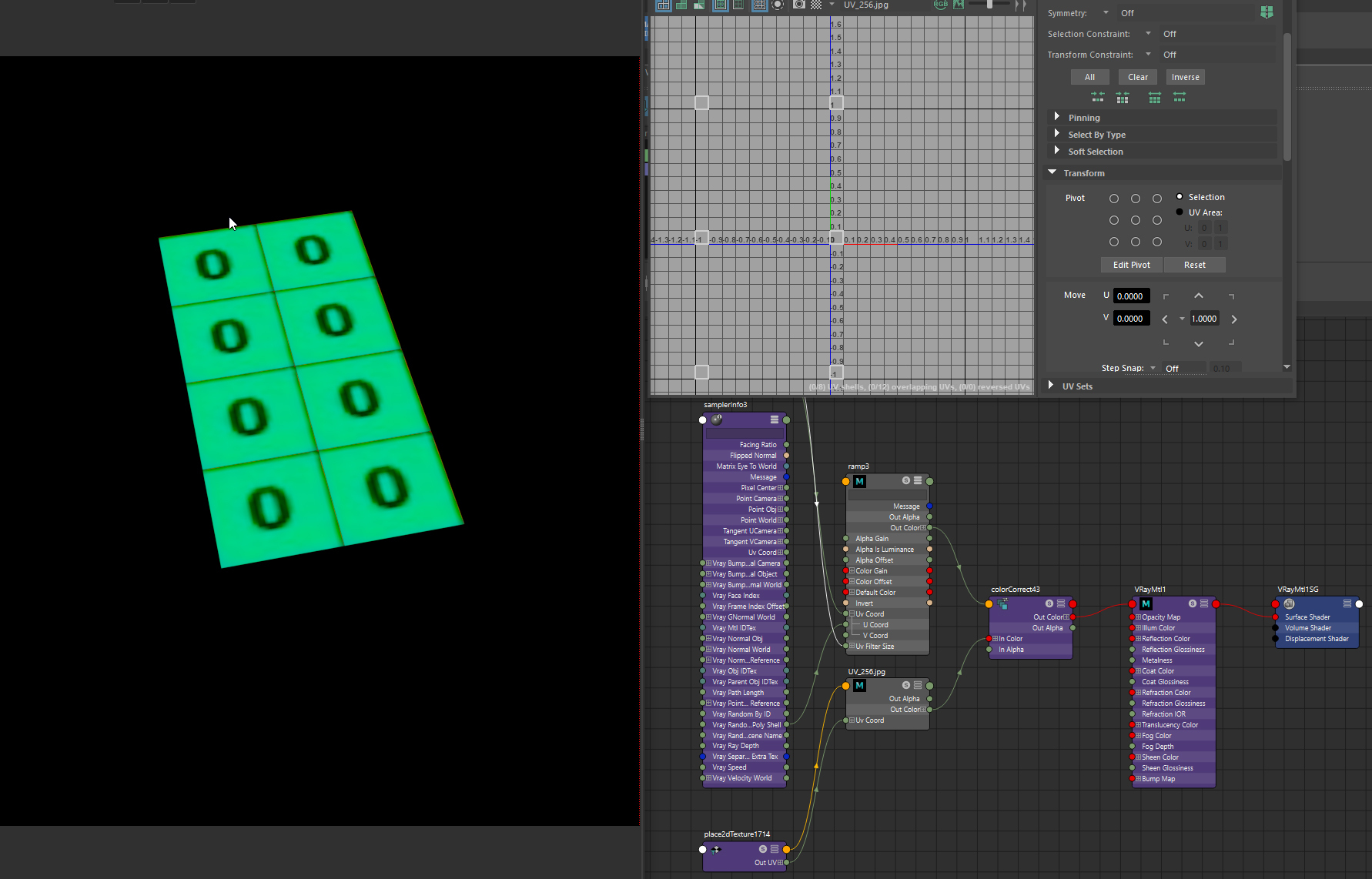Image resolution: width=1372 pixels, height=879 pixels.
Task: Click the All selection button
Action: pos(1089,77)
